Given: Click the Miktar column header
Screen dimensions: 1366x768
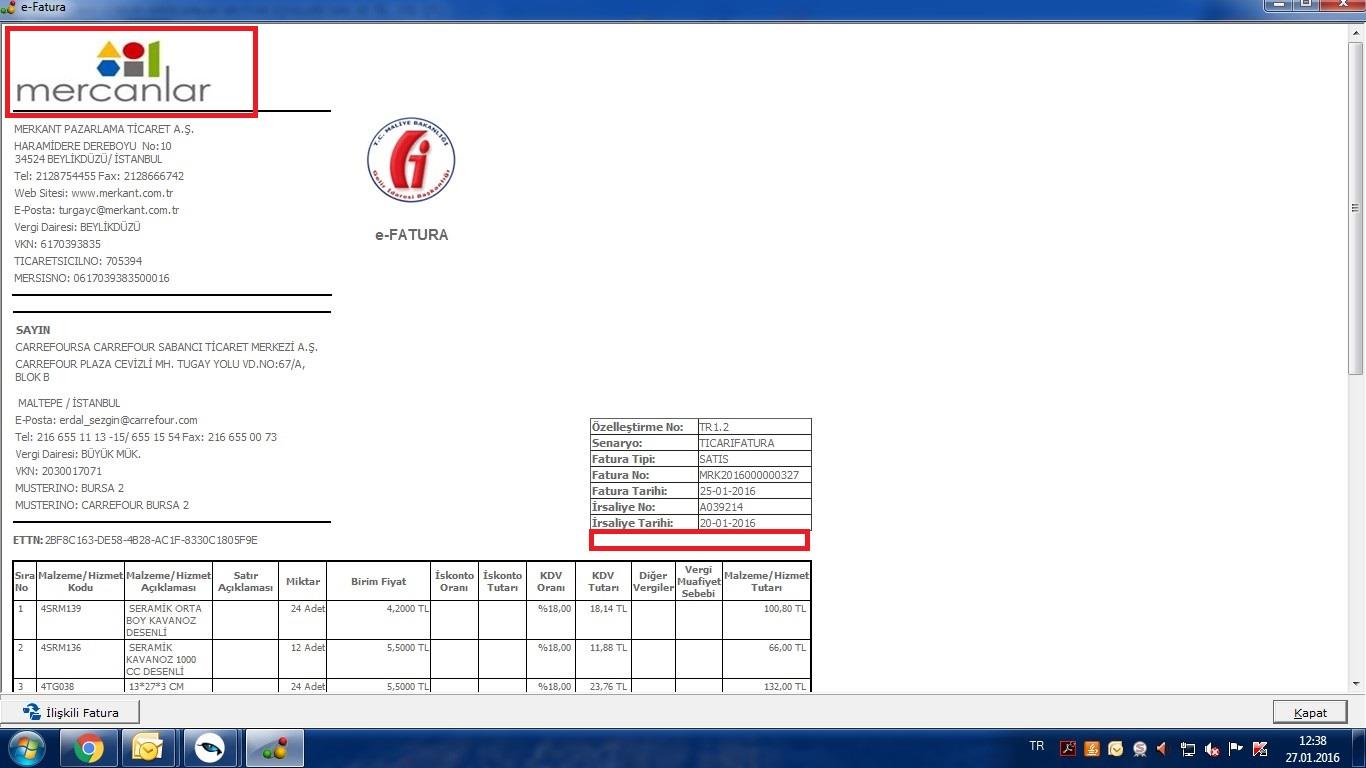Looking at the screenshot, I should click(x=303, y=581).
